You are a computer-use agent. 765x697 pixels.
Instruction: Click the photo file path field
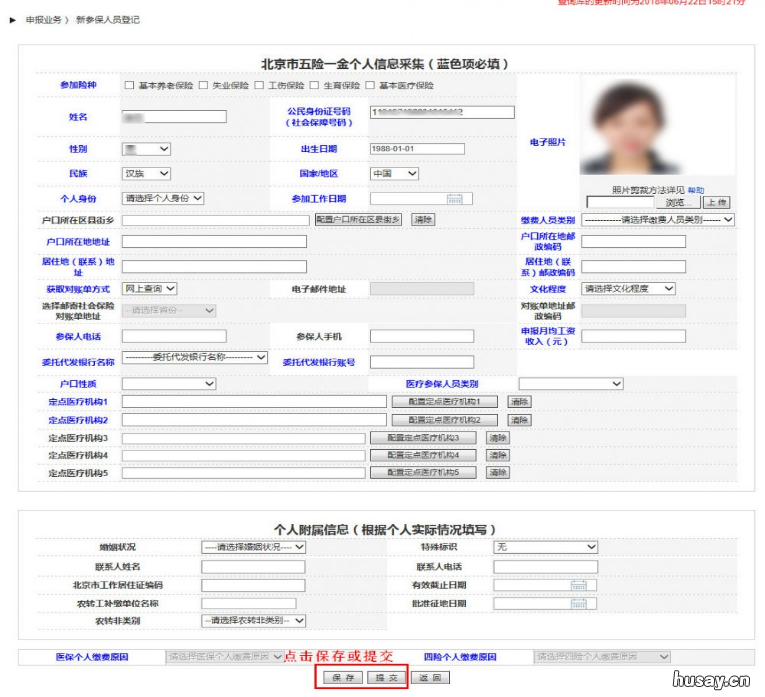620,202
